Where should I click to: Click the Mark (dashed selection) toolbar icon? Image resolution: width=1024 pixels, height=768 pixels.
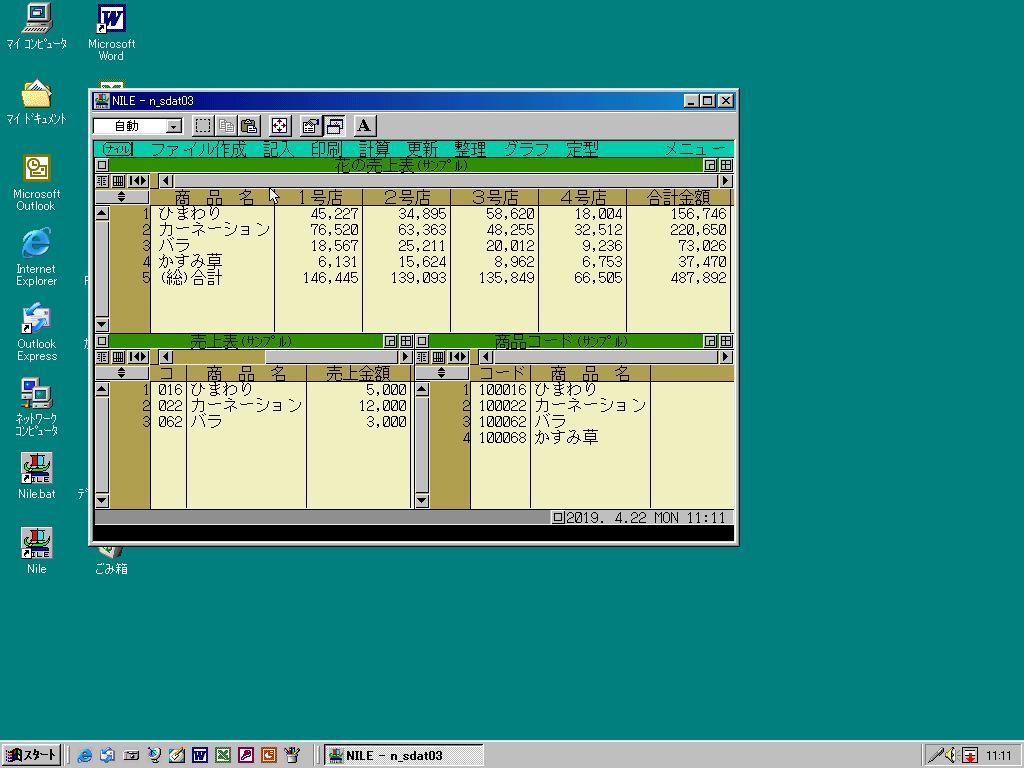[x=202, y=126]
